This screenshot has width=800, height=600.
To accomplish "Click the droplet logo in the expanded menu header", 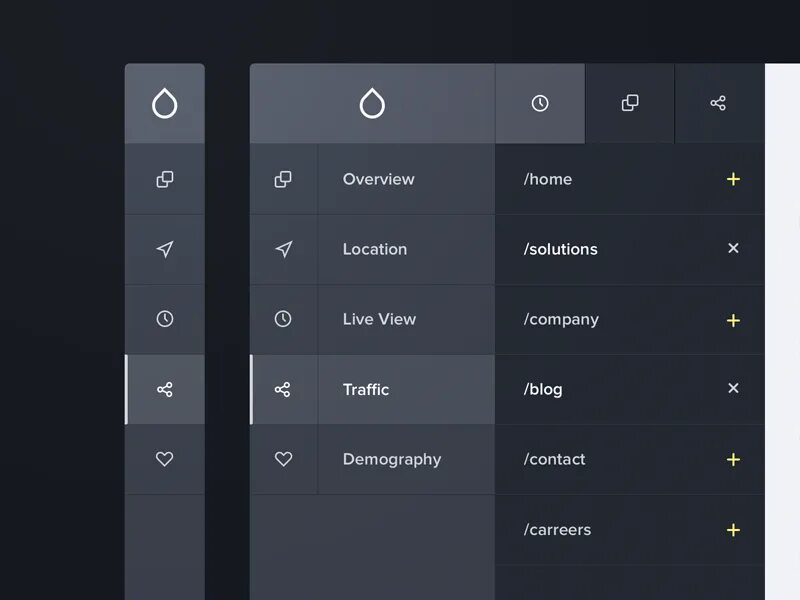I will click(372, 104).
